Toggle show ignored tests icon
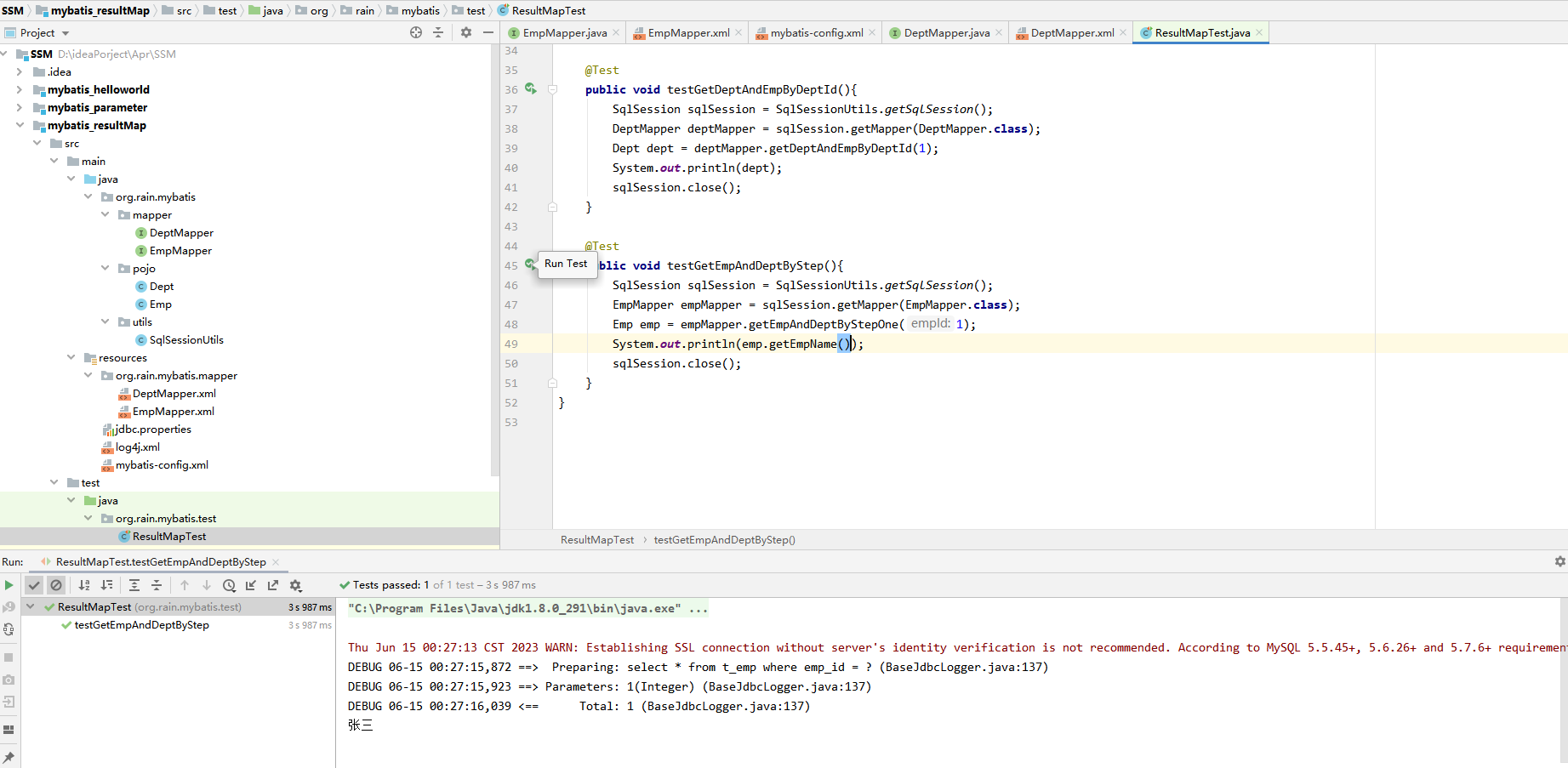Viewport: 1568px width, 768px height. [x=56, y=585]
